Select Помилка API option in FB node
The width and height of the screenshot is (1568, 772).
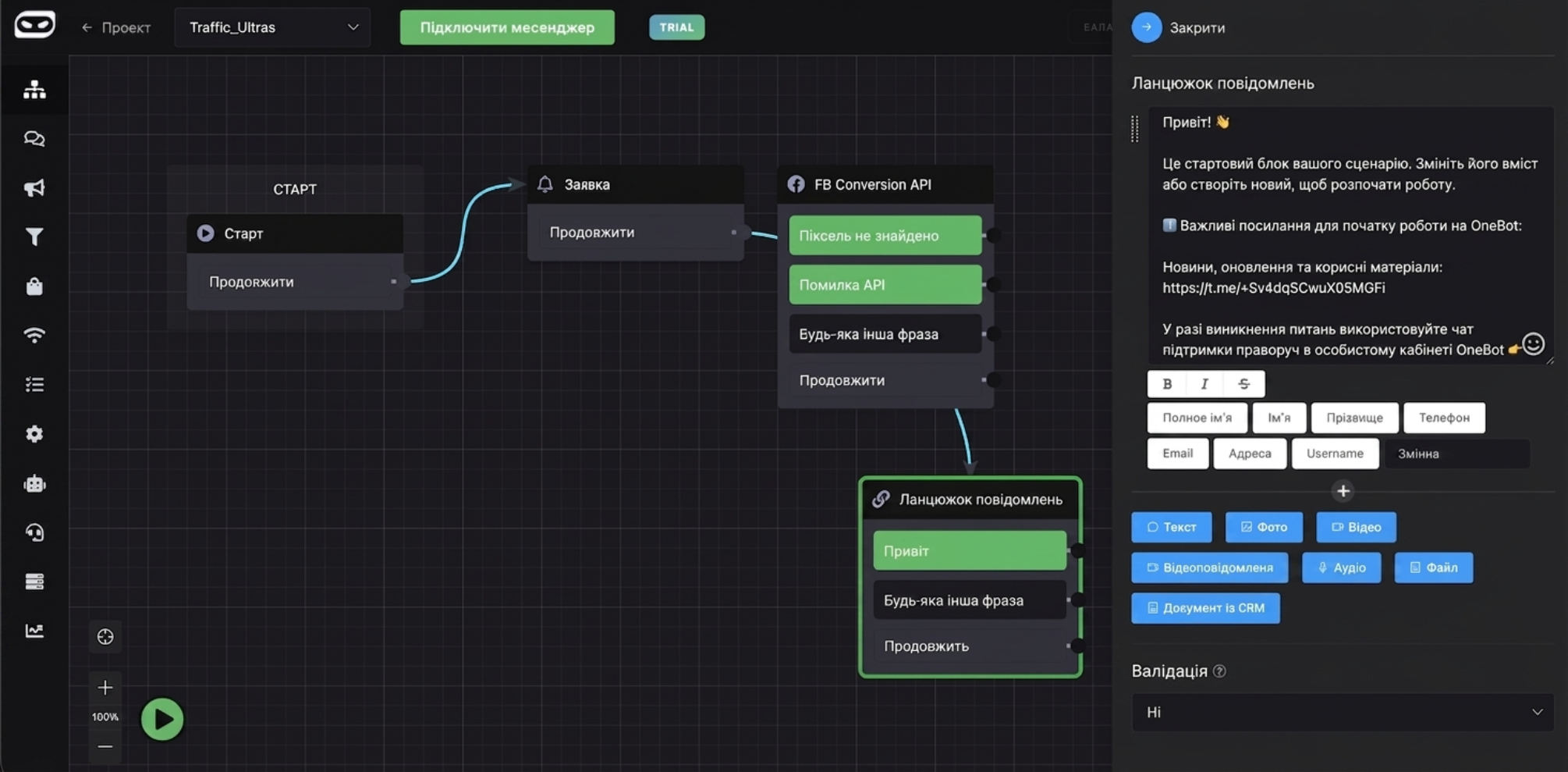885,285
